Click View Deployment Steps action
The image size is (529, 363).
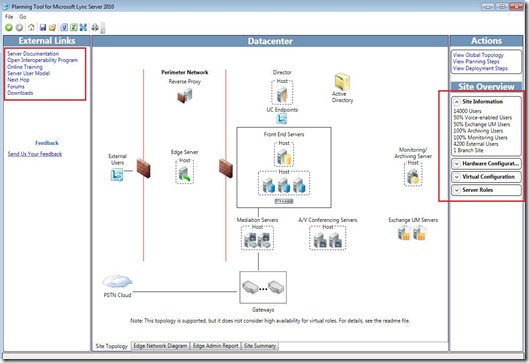pos(480,68)
